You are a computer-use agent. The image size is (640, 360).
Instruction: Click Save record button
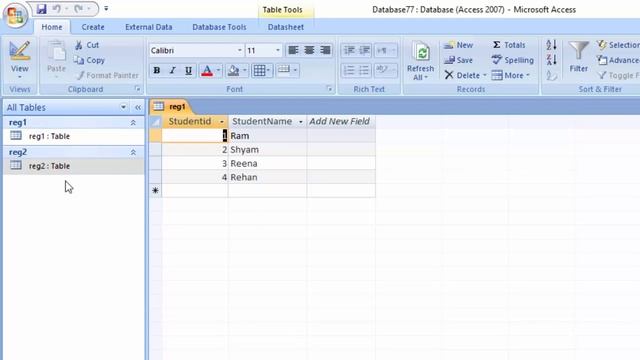pos(458,60)
